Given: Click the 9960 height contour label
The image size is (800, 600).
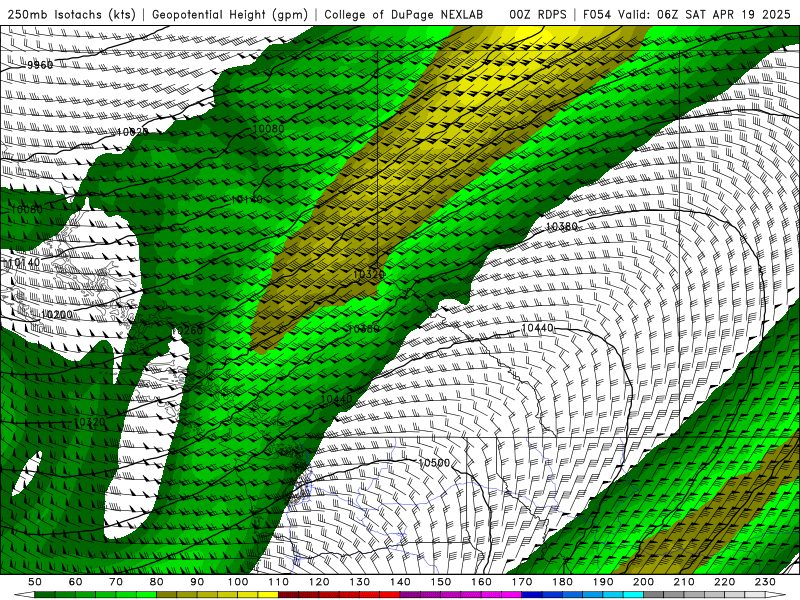Looking at the screenshot, I should point(40,65).
